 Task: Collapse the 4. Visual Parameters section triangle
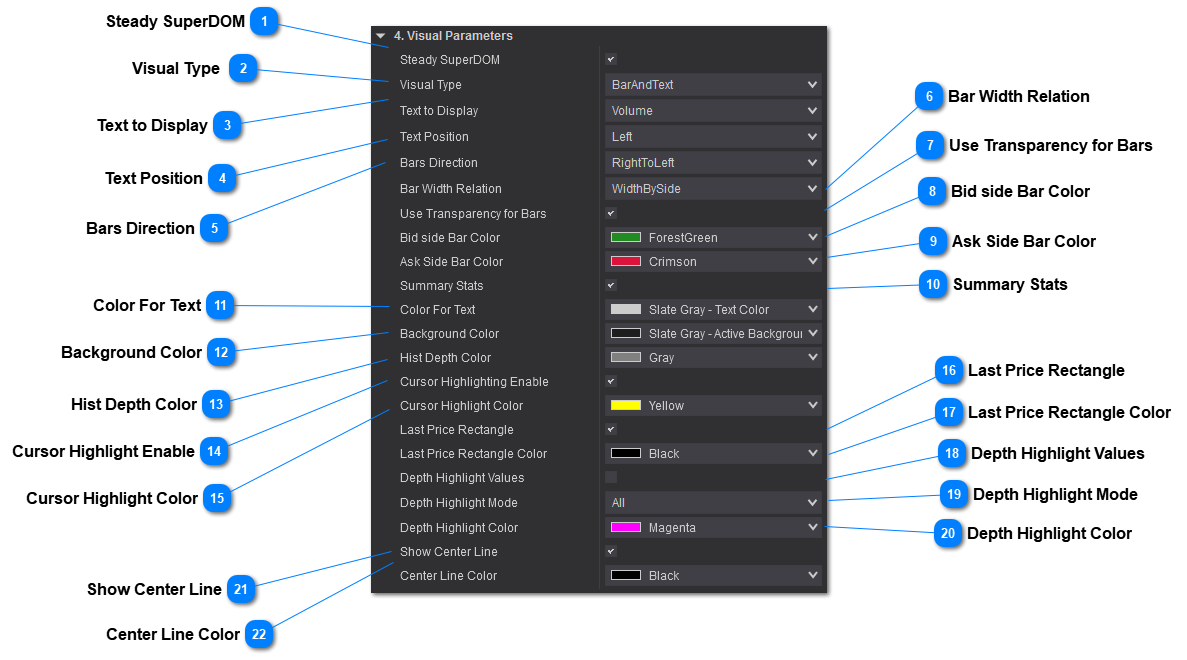tap(381, 36)
